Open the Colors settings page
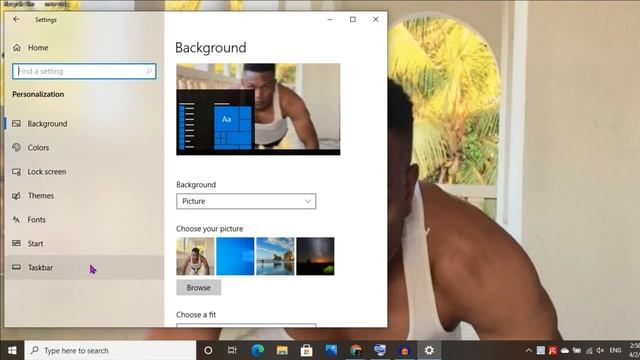The image size is (640, 360). tap(84, 148)
